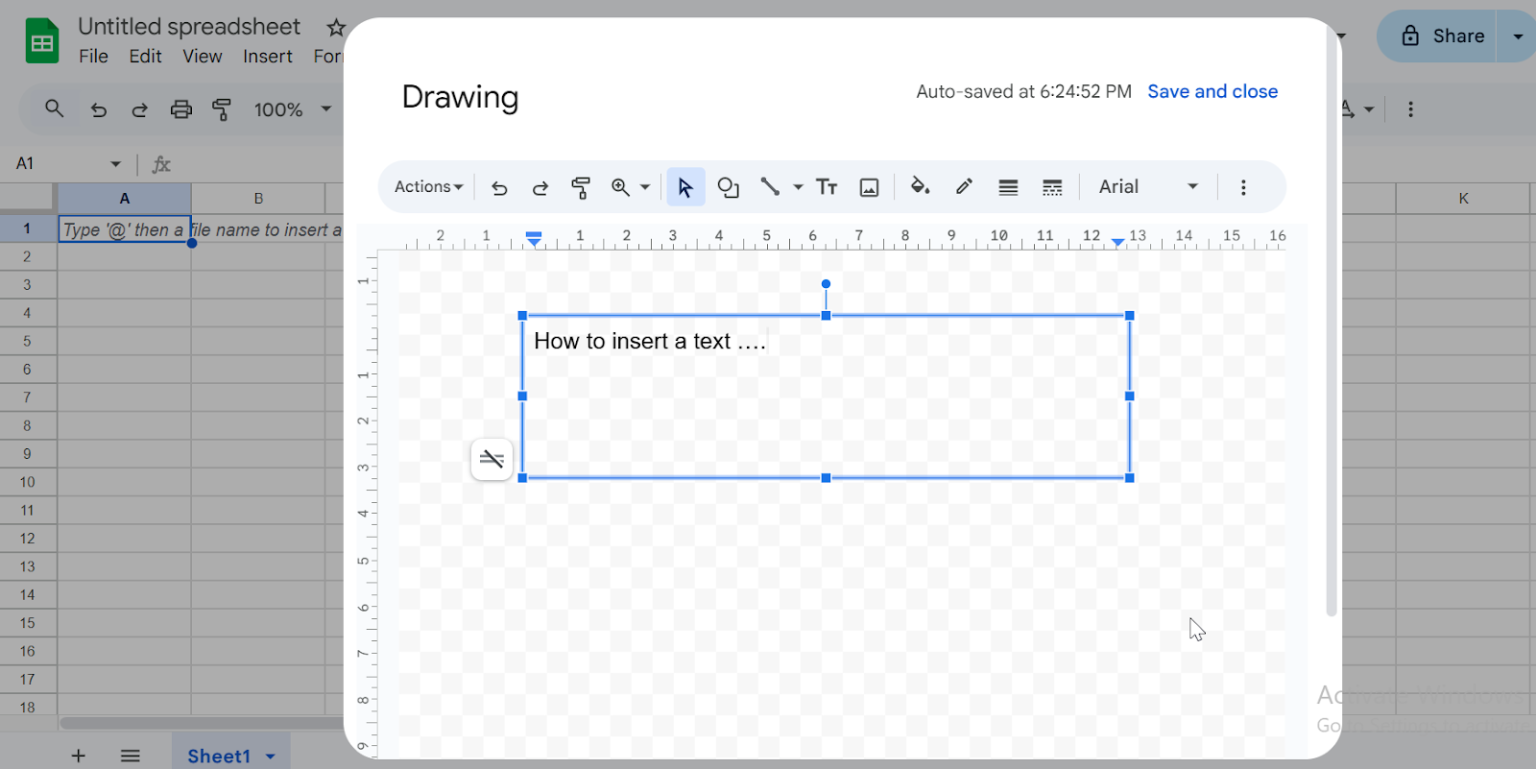Open the fill color tool
This screenshot has width=1536, height=769.
coord(919,187)
